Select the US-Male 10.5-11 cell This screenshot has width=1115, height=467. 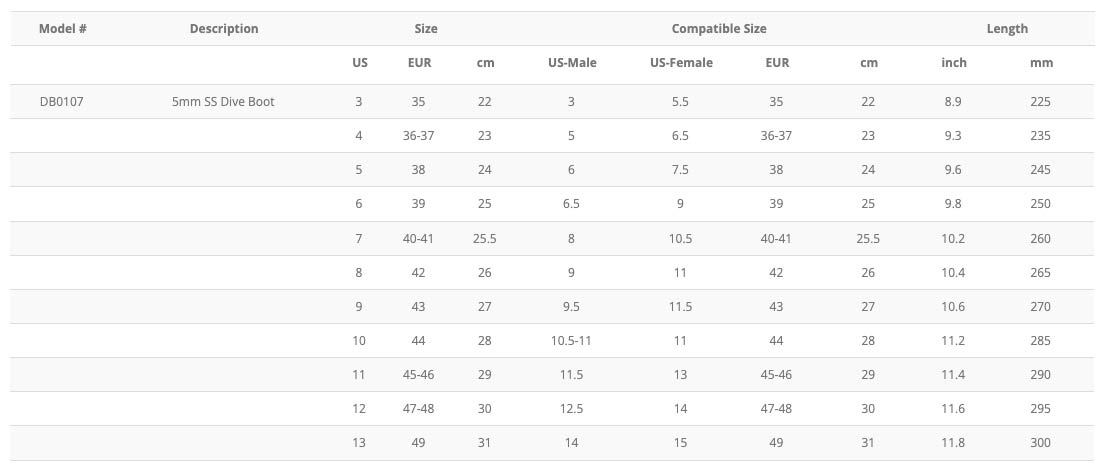[572, 340]
